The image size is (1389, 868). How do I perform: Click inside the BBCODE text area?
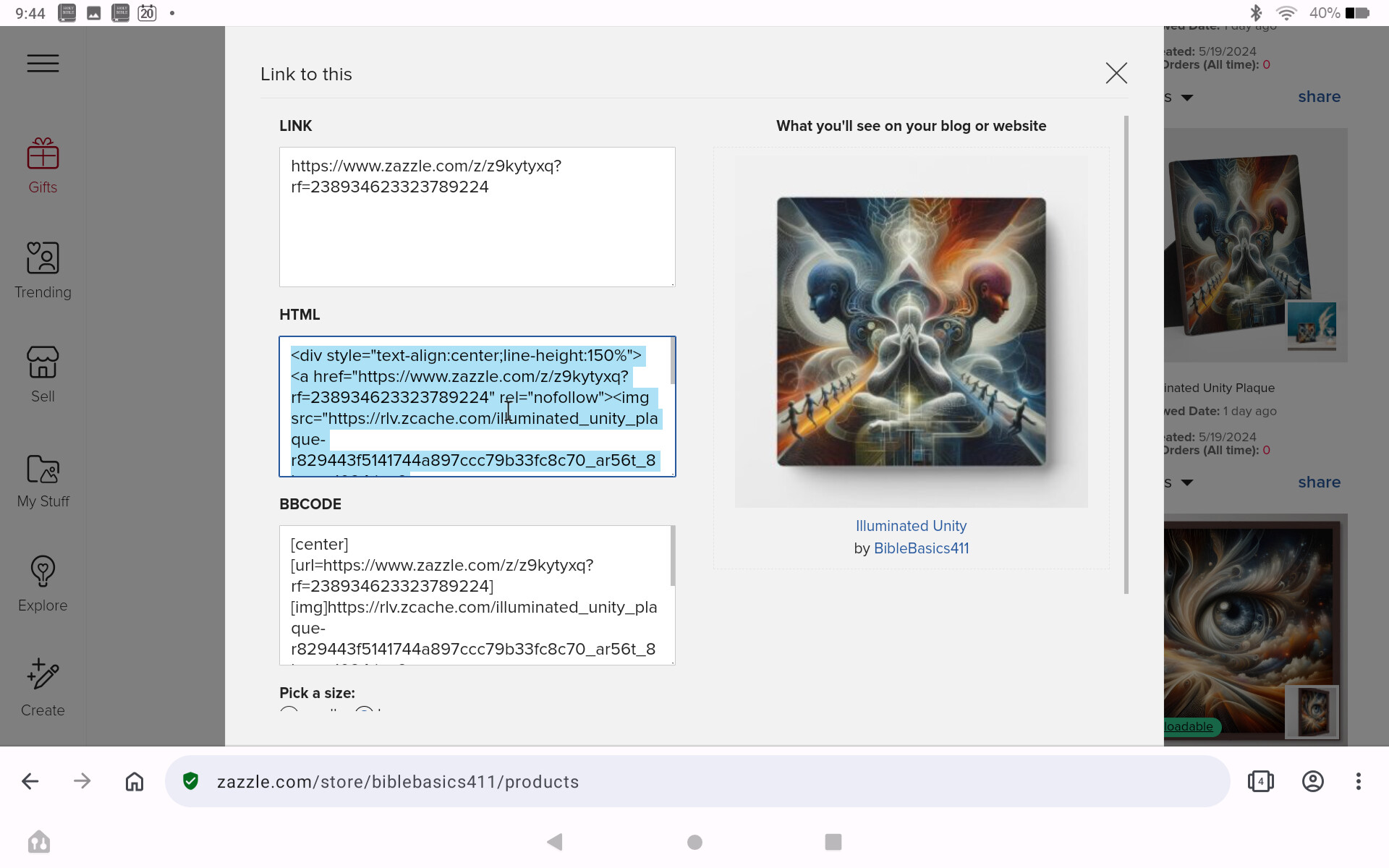[x=477, y=595]
